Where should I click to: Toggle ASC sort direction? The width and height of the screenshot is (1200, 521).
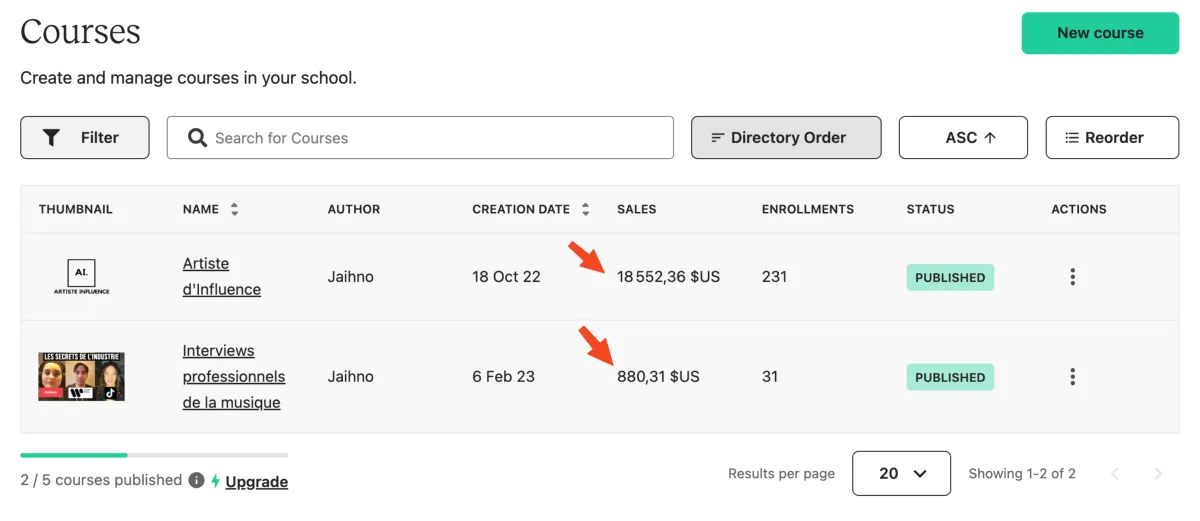point(963,138)
